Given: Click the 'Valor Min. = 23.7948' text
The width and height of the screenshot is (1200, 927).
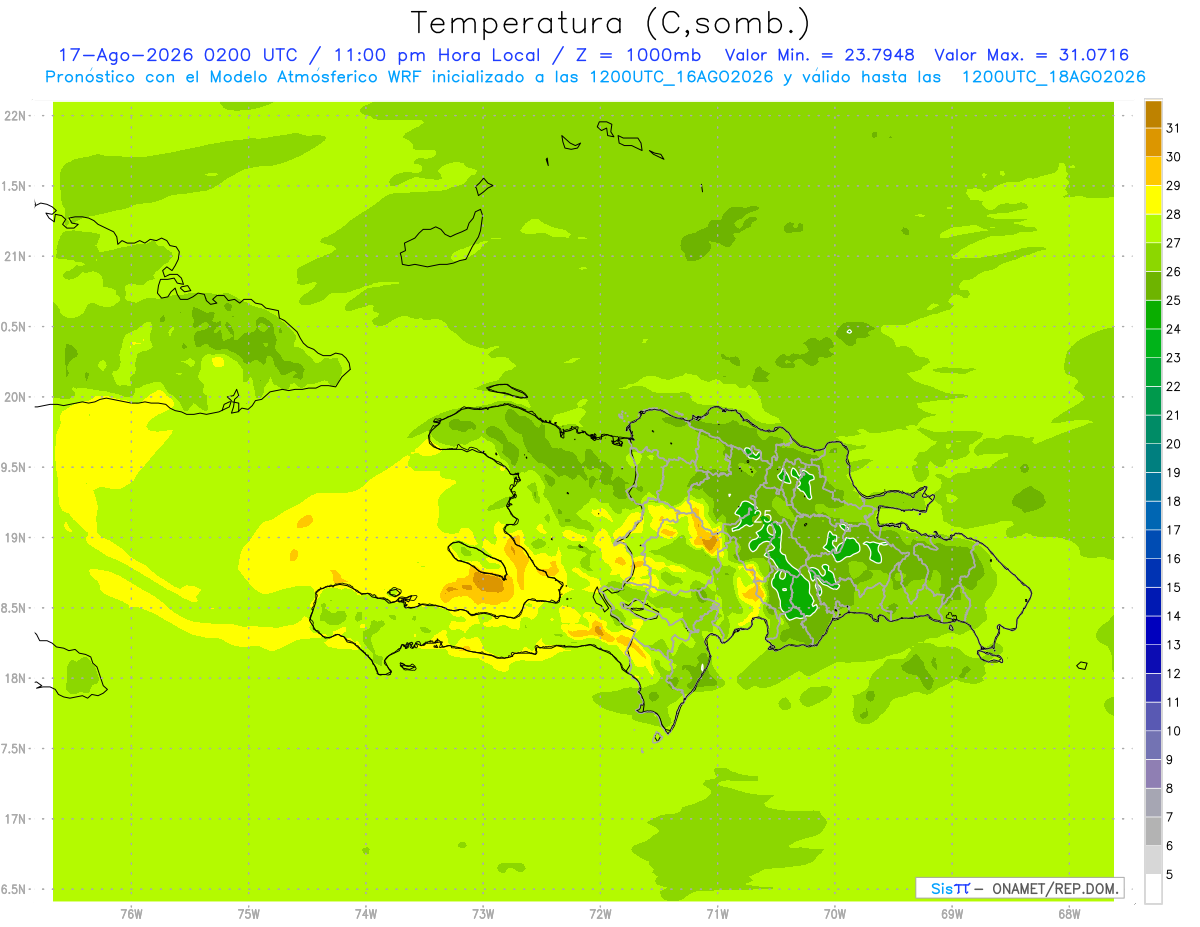Looking at the screenshot, I should [819, 55].
